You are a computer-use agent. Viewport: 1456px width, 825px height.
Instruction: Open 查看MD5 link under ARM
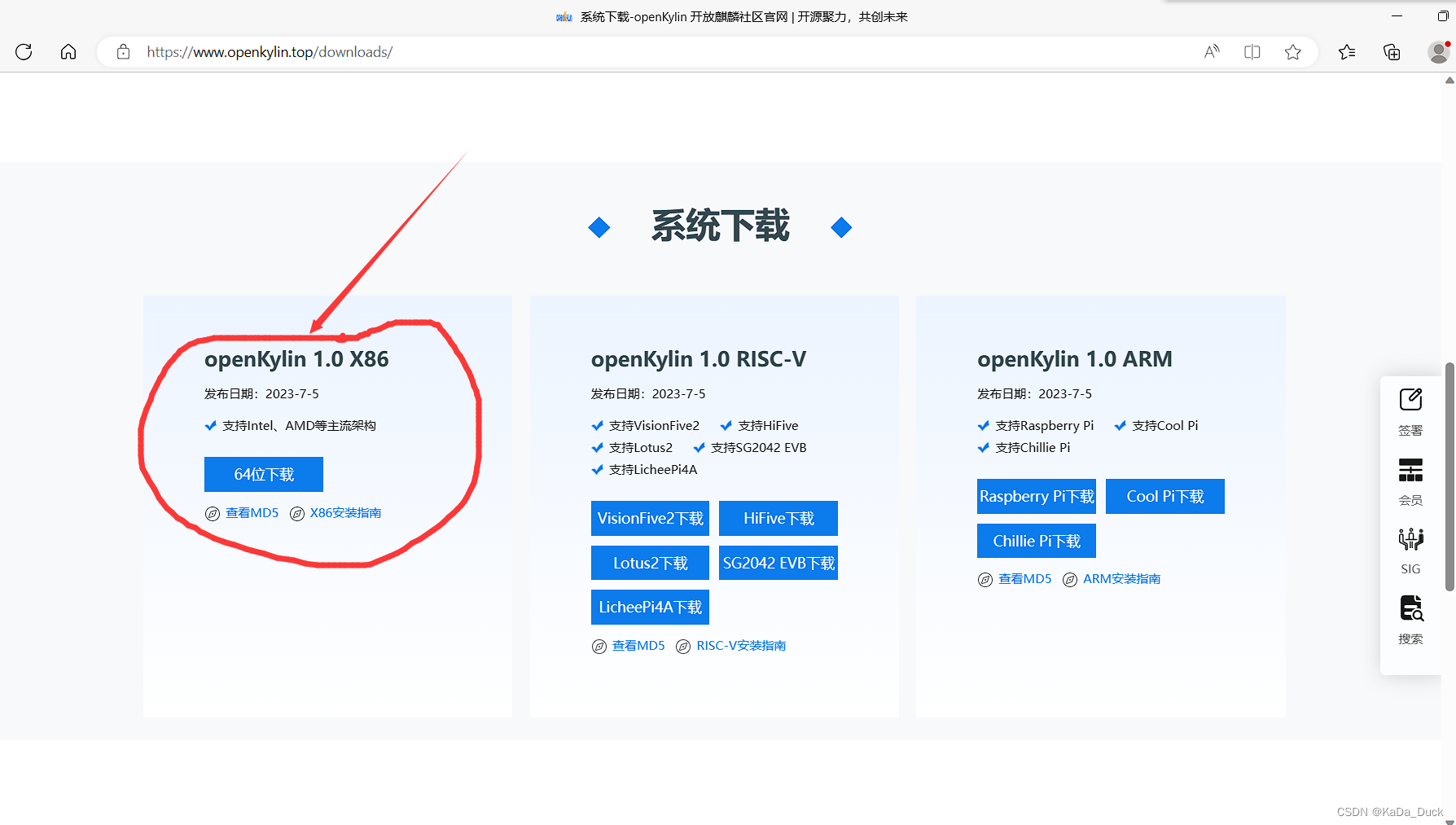[1025, 579]
